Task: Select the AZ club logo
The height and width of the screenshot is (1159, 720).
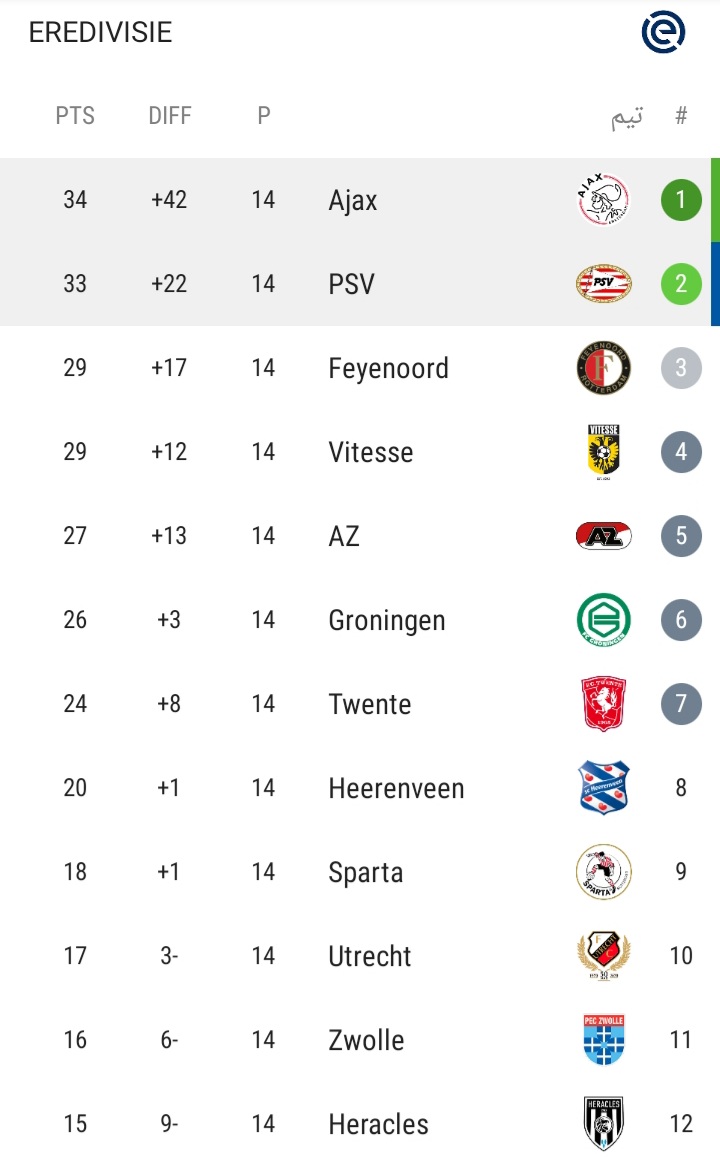Action: point(603,536)
